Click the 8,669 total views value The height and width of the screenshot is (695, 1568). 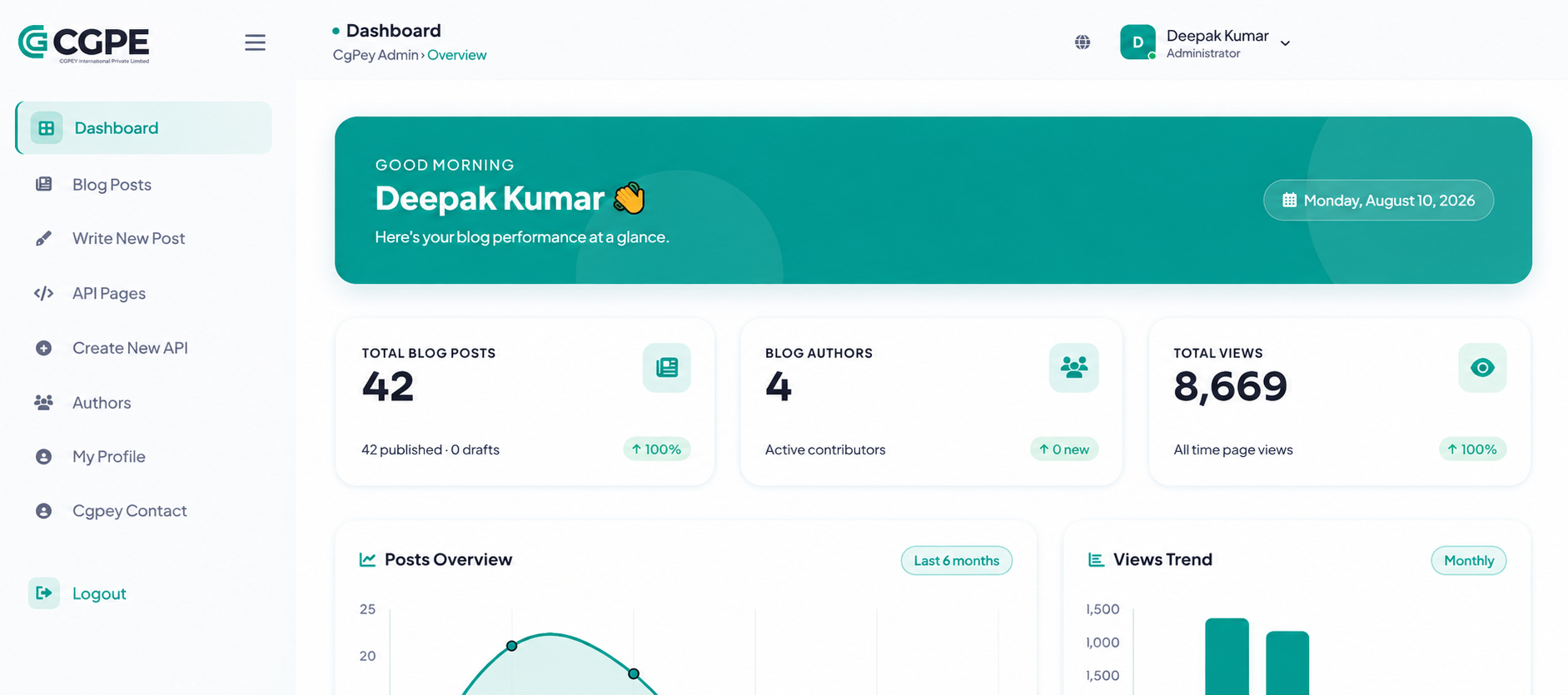pyautogui.click(x=1230, y=386)
